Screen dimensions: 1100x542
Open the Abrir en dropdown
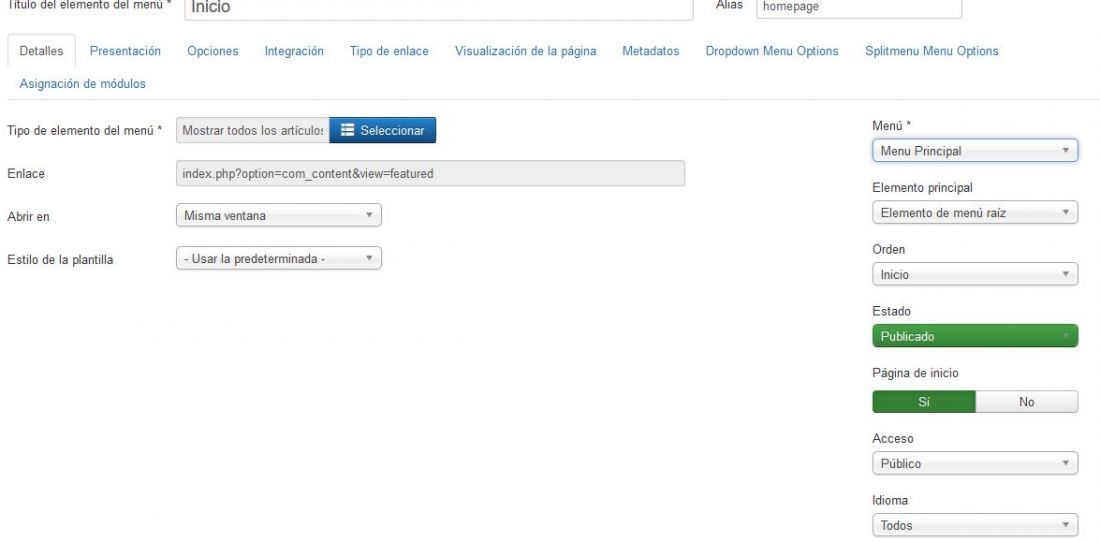click(x=279, y=216)
